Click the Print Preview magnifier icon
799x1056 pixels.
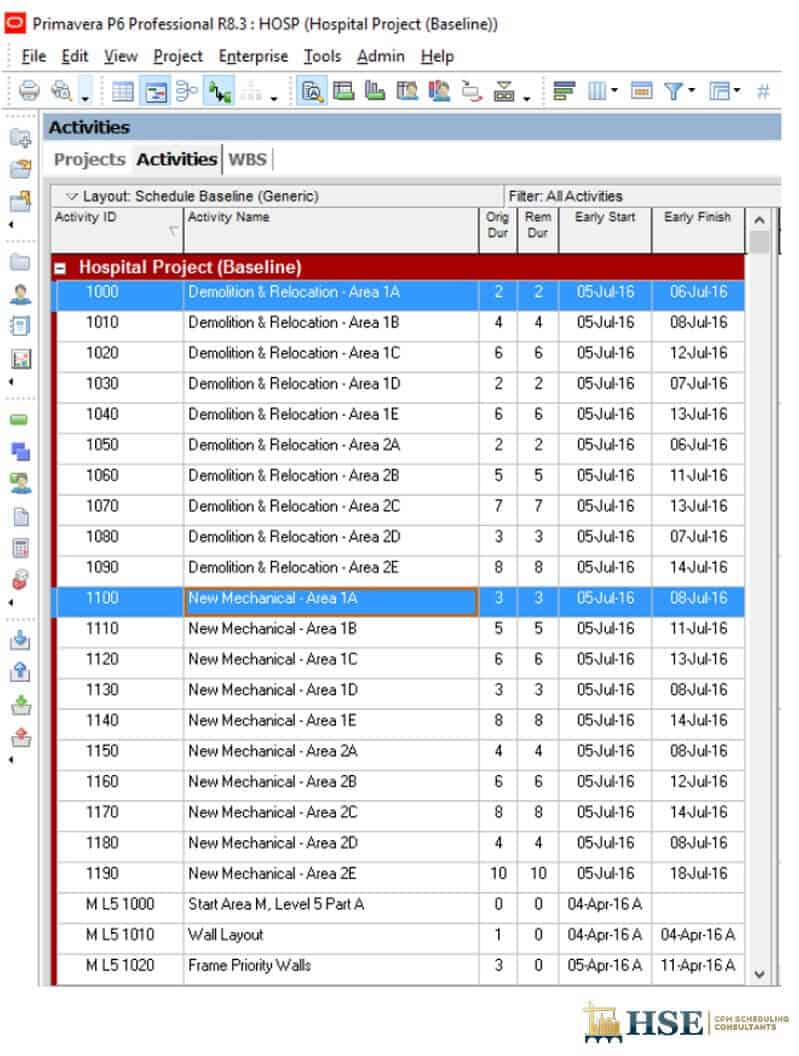[60, 92]
